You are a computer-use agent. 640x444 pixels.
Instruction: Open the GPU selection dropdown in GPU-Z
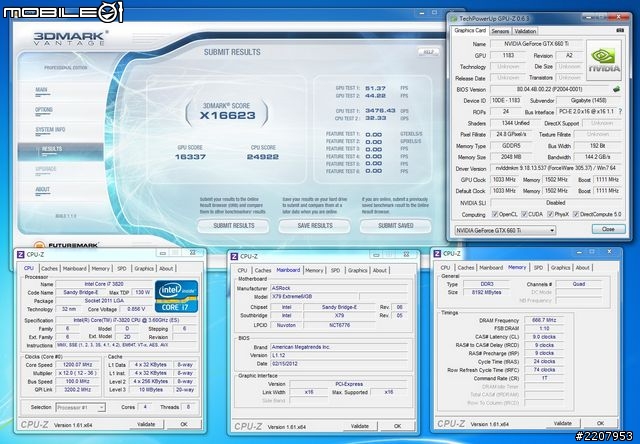tap(505, 230)
